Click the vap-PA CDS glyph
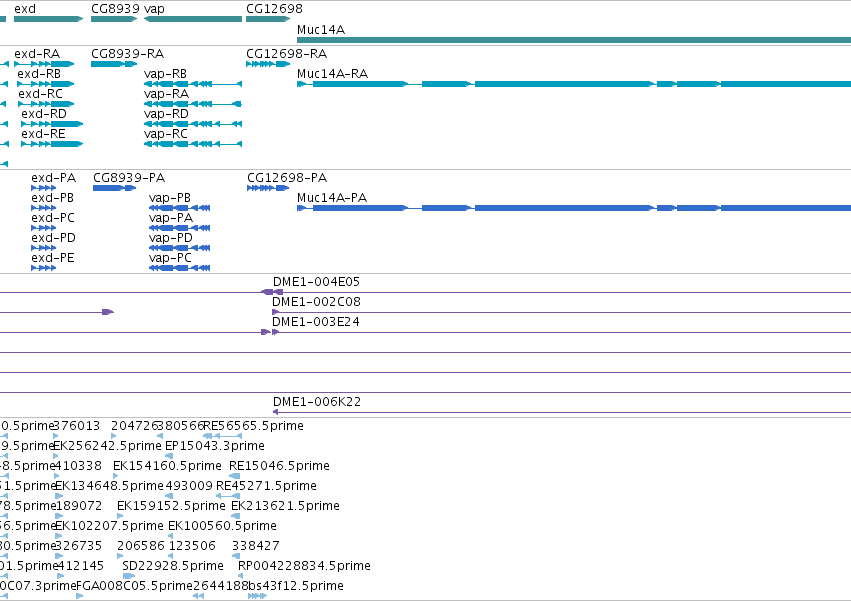Image resolution: width=851 pixels, height=601 pixels. [x=180, y=228]
